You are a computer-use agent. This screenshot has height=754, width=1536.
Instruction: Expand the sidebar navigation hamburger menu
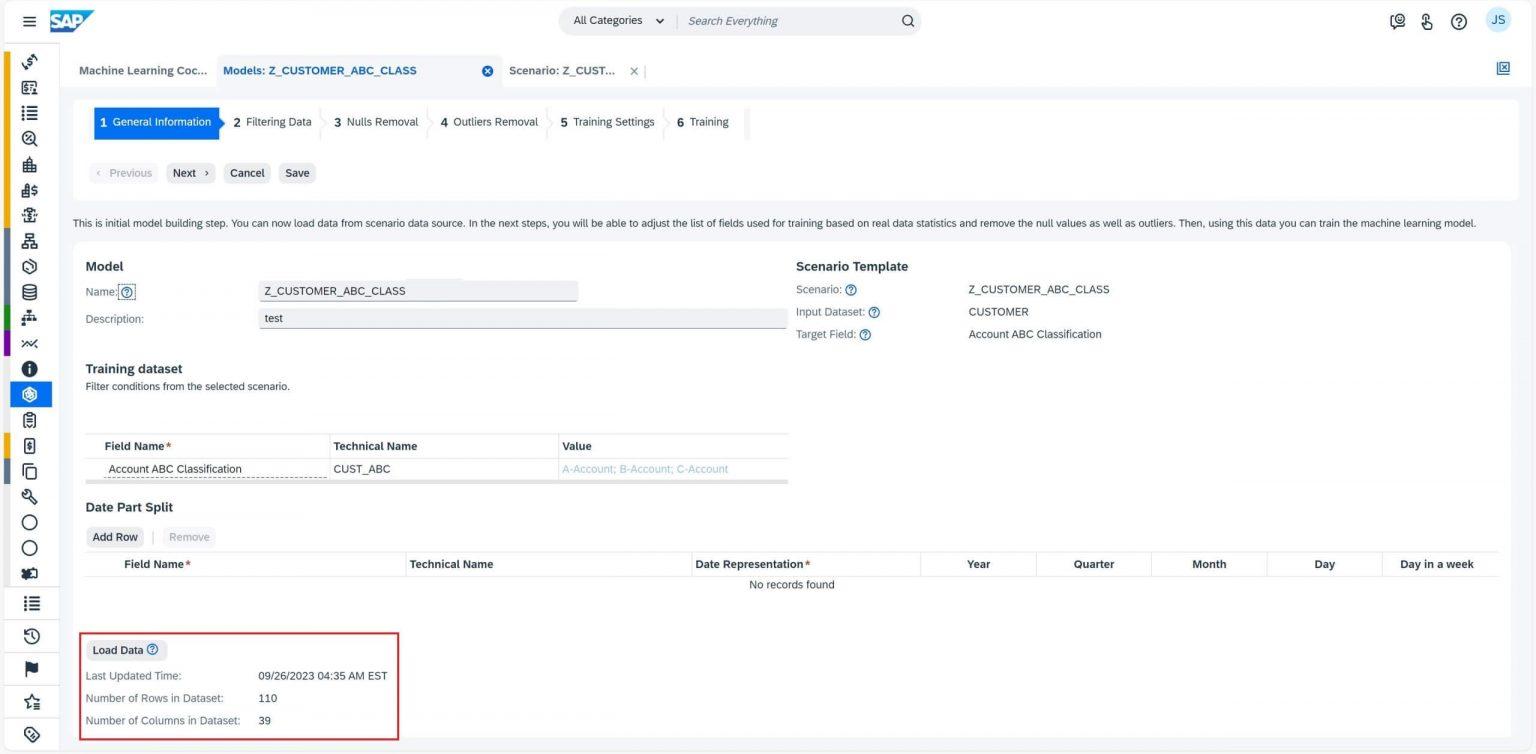point(29,20)
